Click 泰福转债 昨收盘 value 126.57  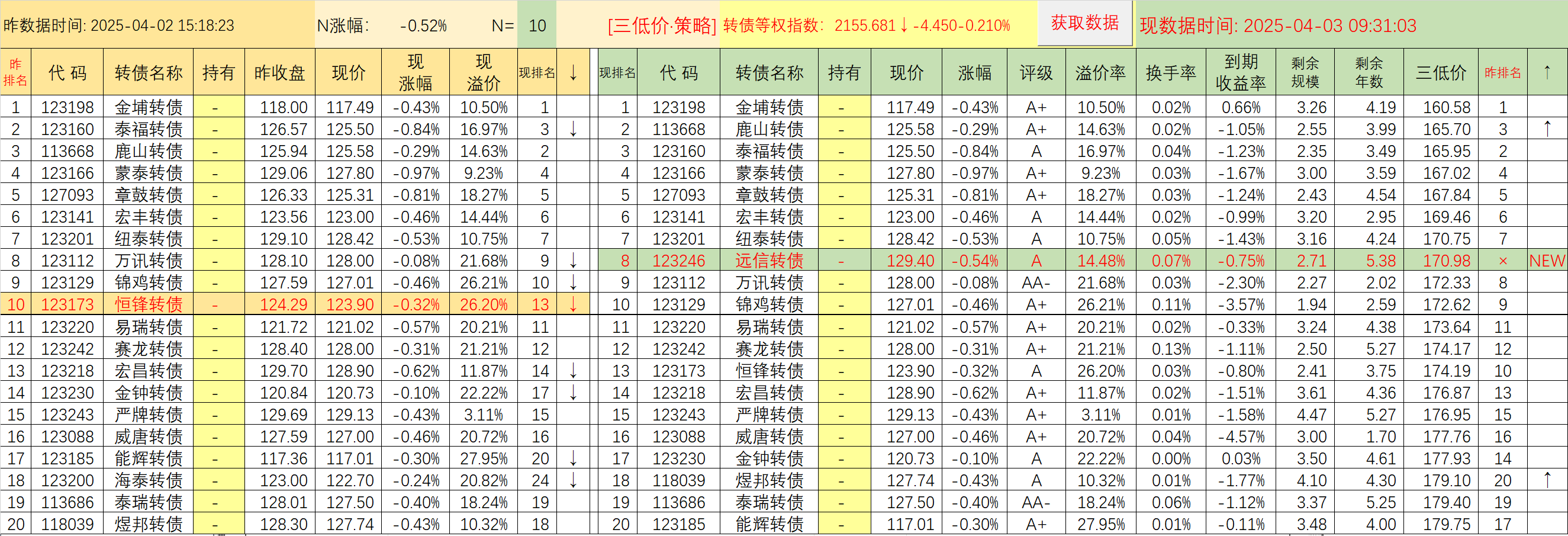[280, 129]
